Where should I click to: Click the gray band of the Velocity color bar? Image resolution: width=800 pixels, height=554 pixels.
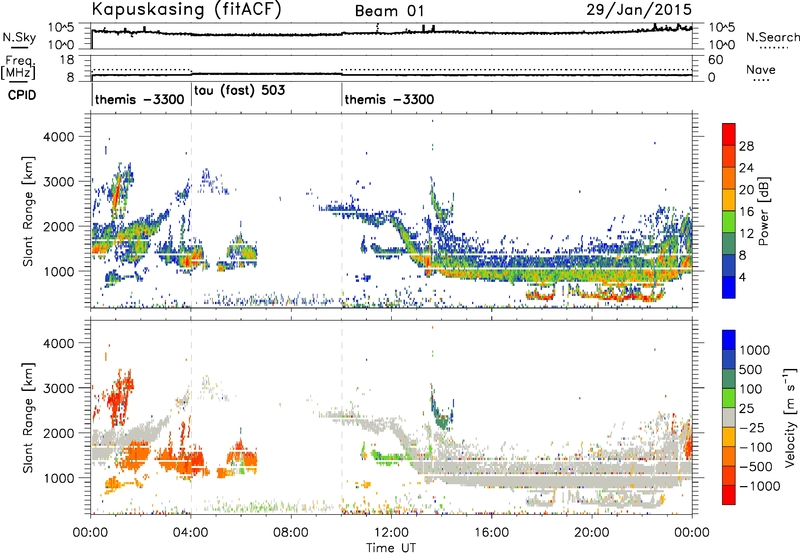729,417
